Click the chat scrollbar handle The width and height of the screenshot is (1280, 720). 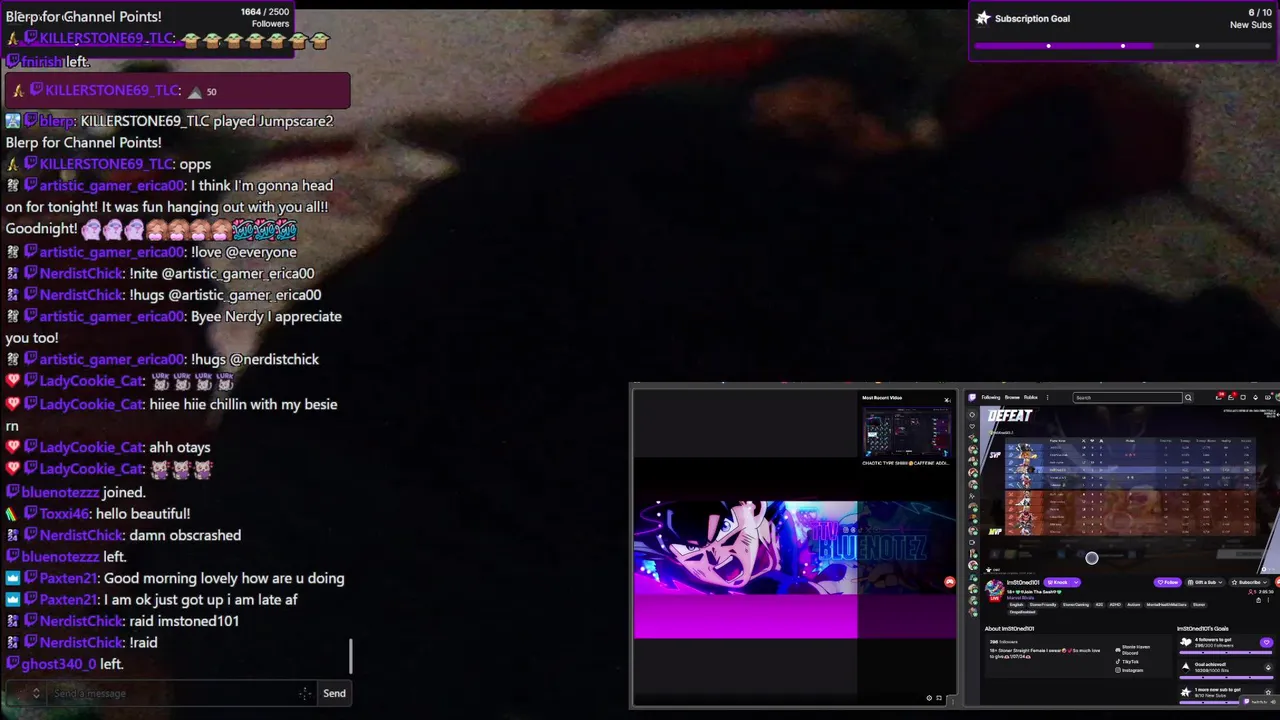coord(351,657)
